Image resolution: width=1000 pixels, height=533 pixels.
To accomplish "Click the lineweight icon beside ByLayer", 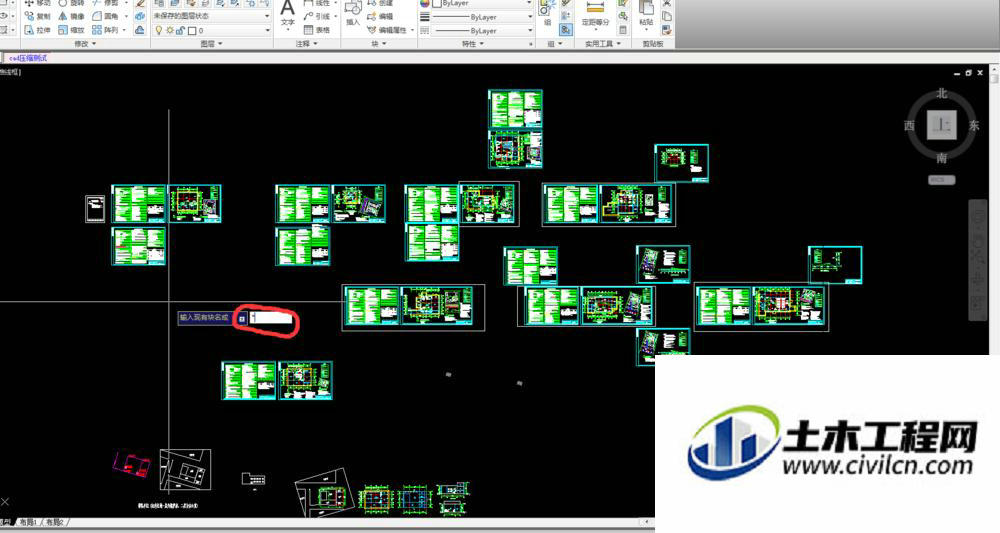I will [425, 17].
